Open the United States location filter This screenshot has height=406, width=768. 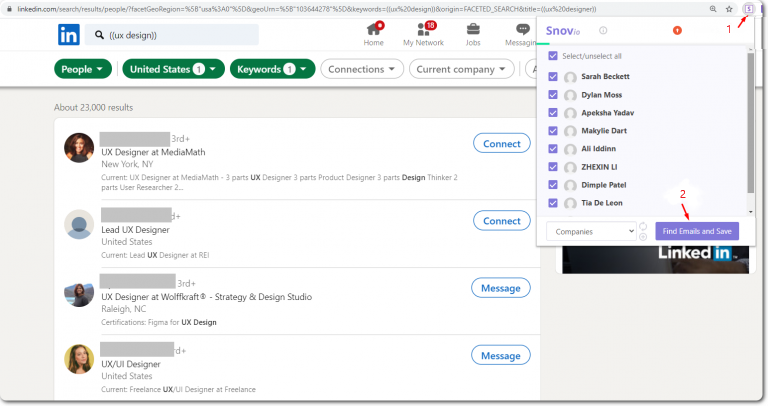tap(173, 69)
